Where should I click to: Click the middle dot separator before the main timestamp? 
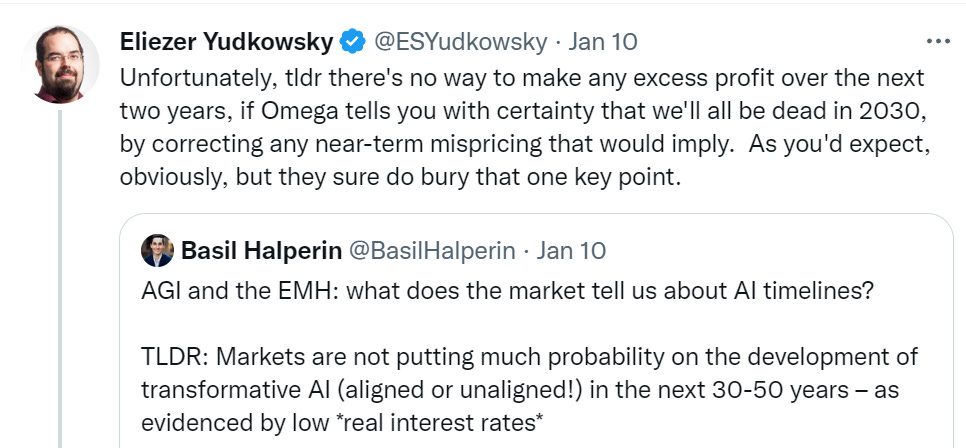[x=558, y=42]
